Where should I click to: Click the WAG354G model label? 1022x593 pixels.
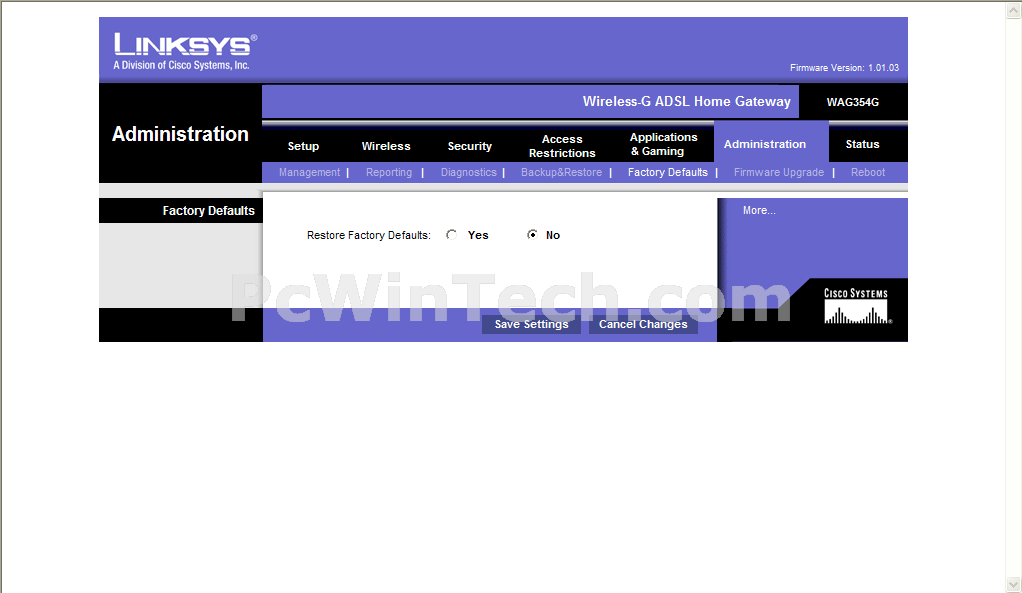pyautogui.click(x=853, y=102)
